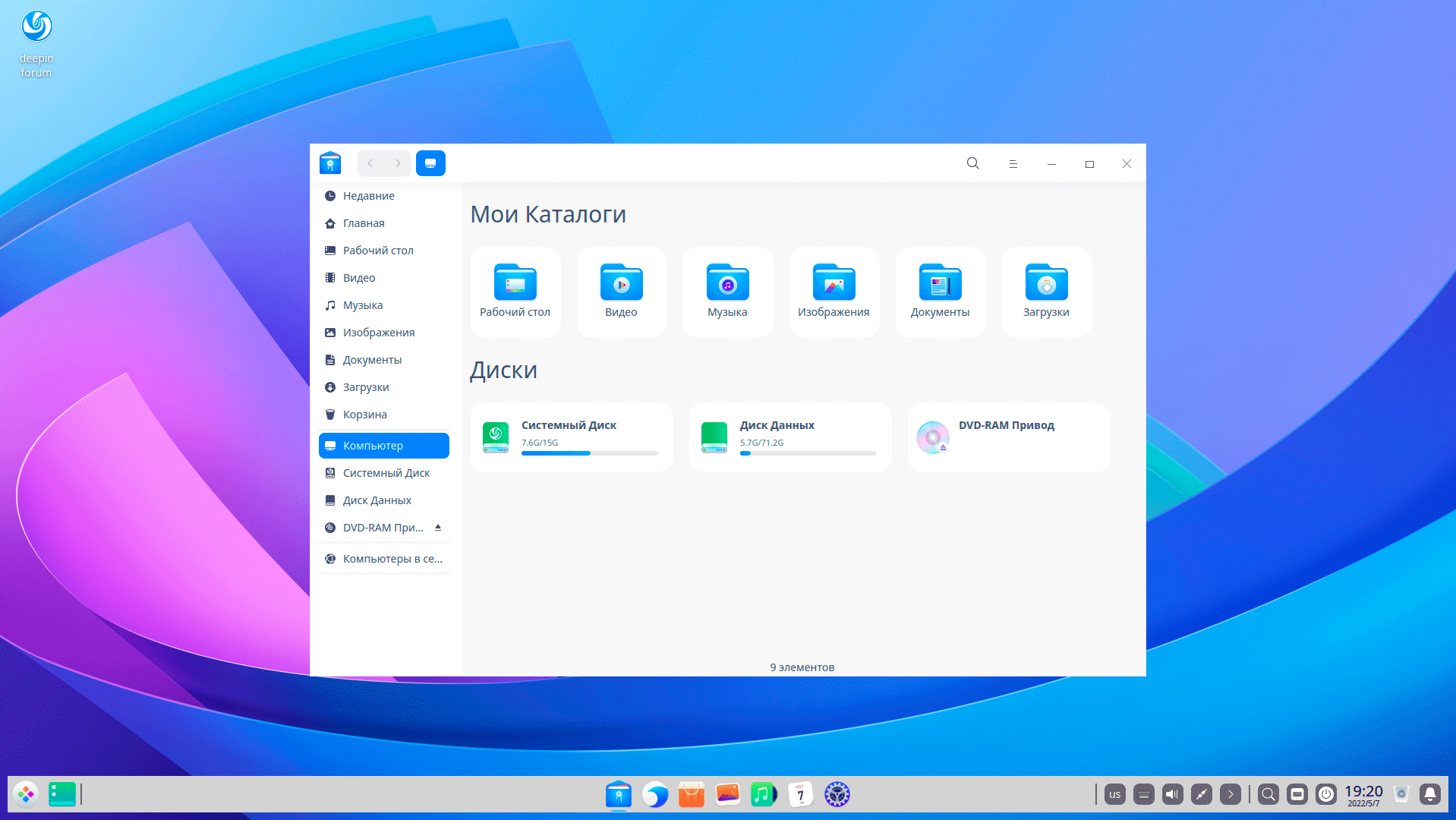Click the multitasking view dock icon
Viewport: 1456px width, 820px height.
pos(62,794)
